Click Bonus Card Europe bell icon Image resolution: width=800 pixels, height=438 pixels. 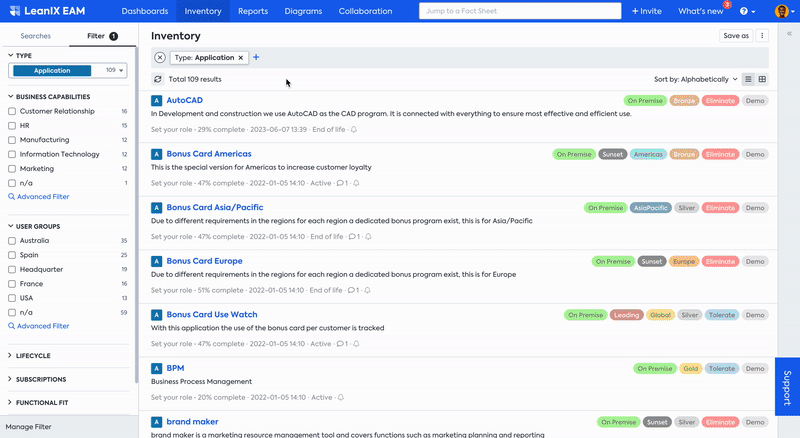coord(367,290)
